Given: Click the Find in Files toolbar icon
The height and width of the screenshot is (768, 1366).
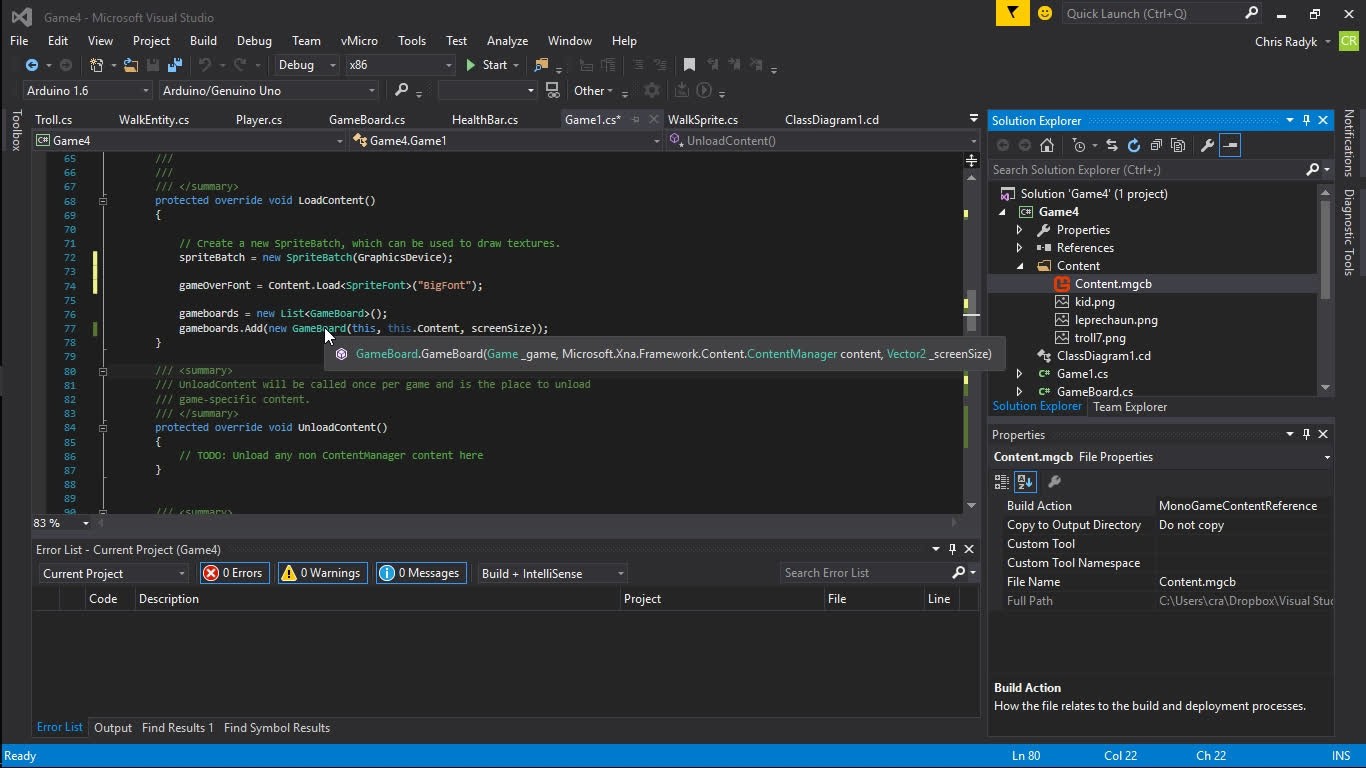Looking at the screenshot, I should point(541,65).
